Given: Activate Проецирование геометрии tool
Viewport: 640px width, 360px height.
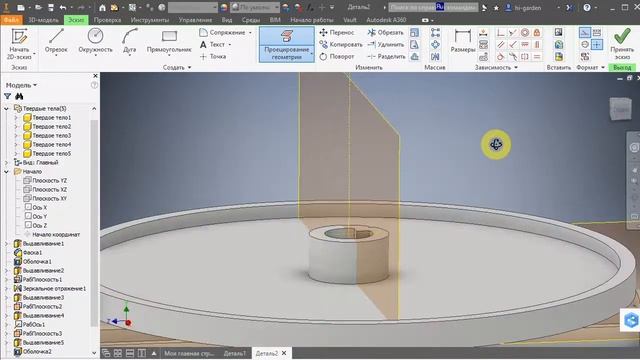Looking at the screenshot, I should 287,44.
